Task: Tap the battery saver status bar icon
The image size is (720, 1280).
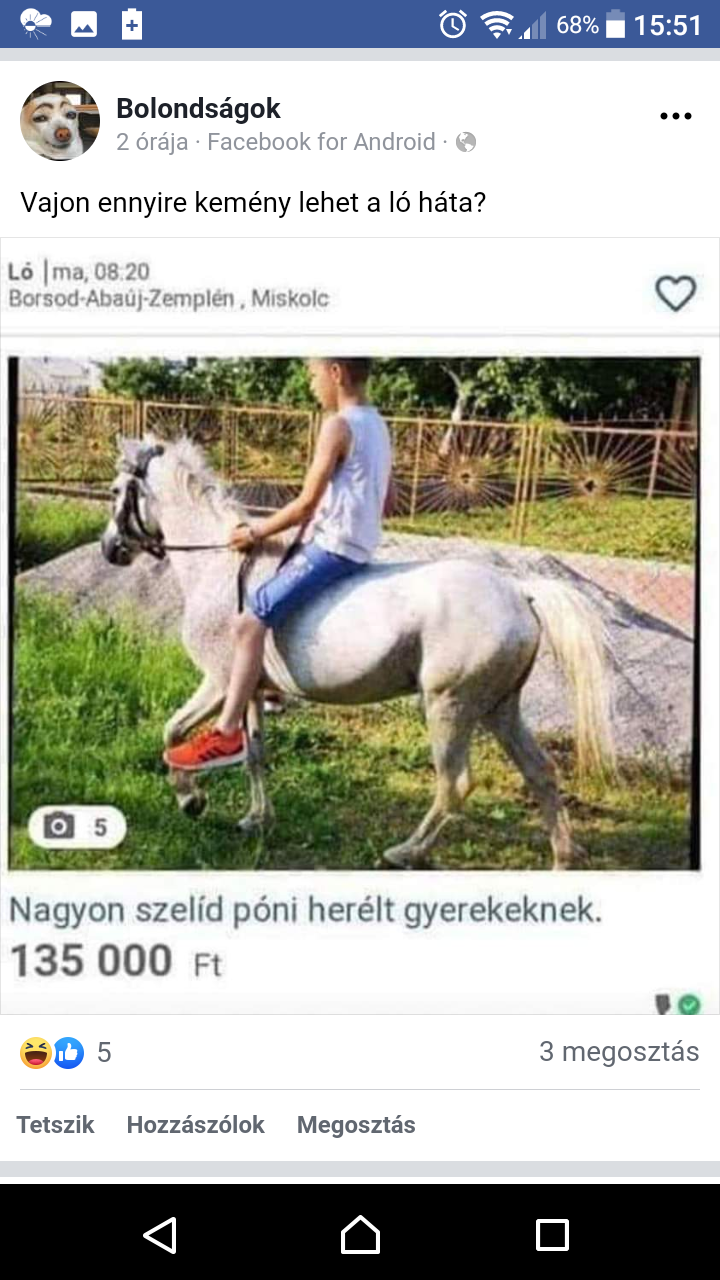Action: point(131,24)
